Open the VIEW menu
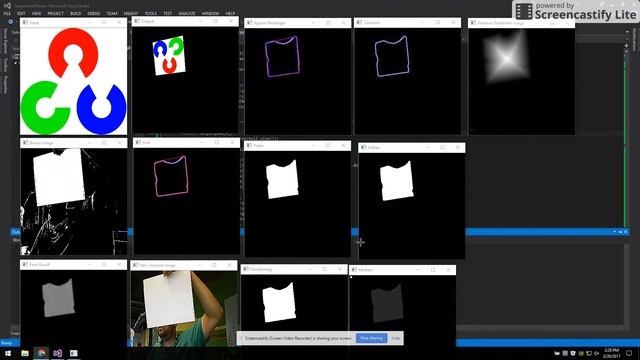 (x=36, y=13)
